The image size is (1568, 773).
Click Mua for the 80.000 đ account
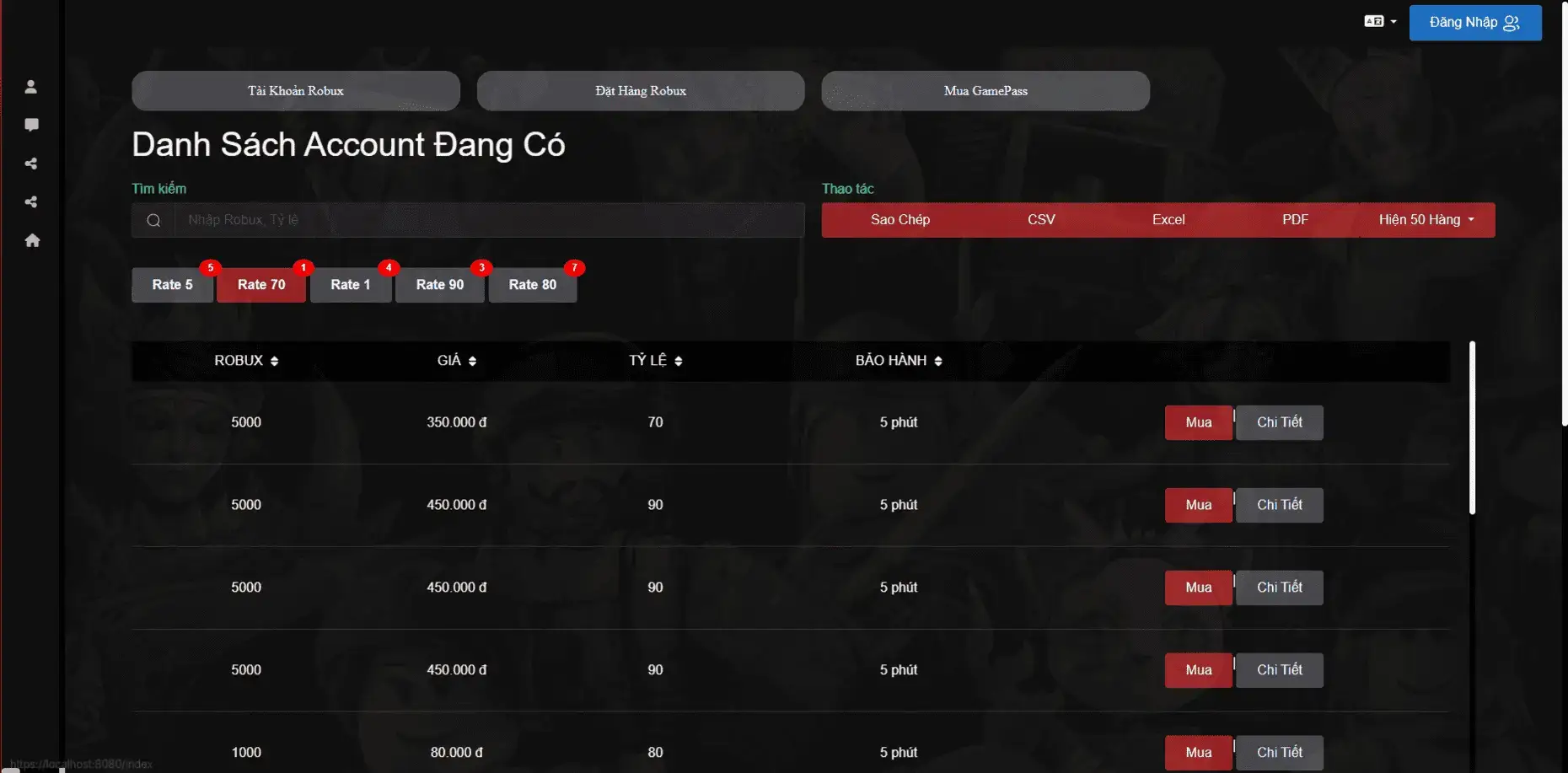[1199, 753]
